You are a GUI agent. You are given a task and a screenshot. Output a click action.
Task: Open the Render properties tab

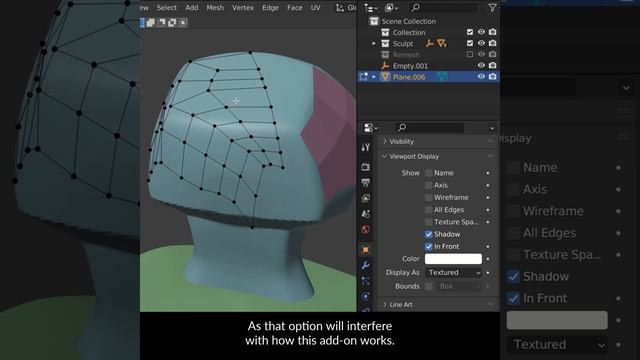tap(366, 167)
